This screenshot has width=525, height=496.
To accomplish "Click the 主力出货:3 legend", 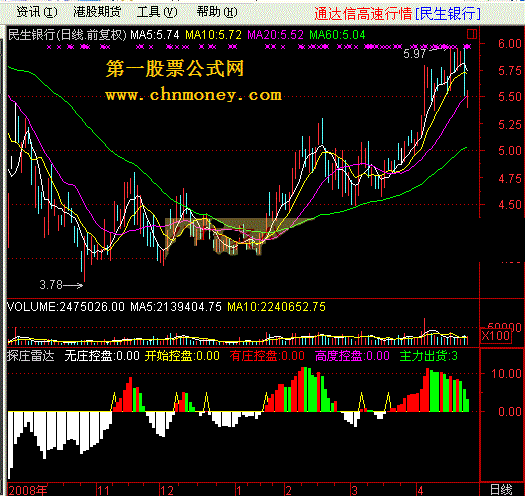I will (x=429, y=356).
